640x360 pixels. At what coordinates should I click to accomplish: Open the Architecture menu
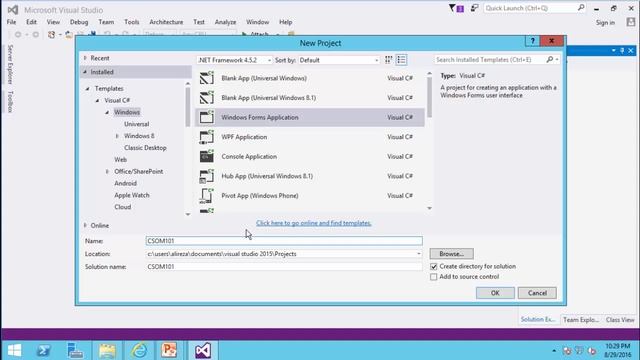(166, 22)
